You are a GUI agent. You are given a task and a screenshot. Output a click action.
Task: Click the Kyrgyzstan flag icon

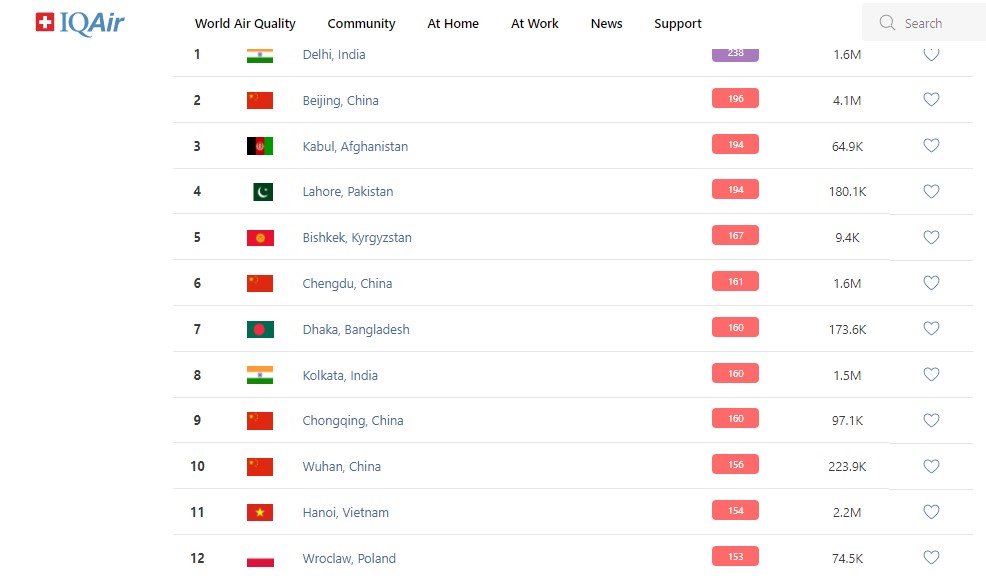(260, 238)
